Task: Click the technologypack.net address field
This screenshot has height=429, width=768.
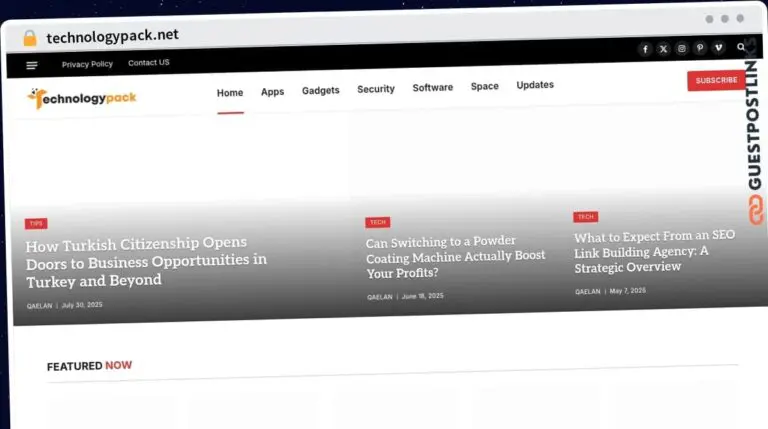Action: (112, 36)
